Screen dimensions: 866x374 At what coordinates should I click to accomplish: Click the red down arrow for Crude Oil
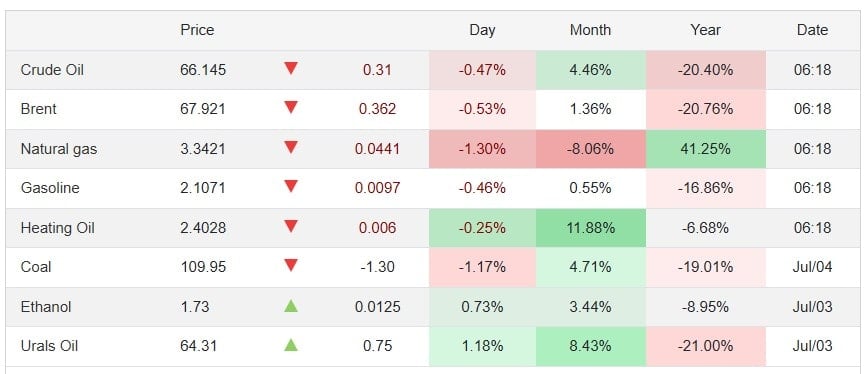(x=291, y=69)
